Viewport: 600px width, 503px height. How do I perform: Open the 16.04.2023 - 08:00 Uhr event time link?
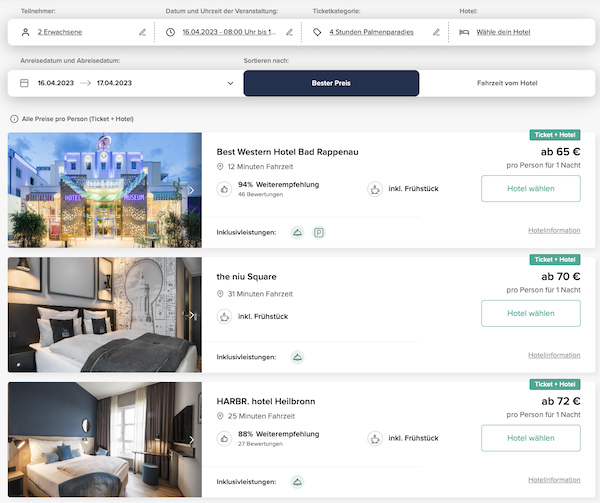click(x=229, y=32)
